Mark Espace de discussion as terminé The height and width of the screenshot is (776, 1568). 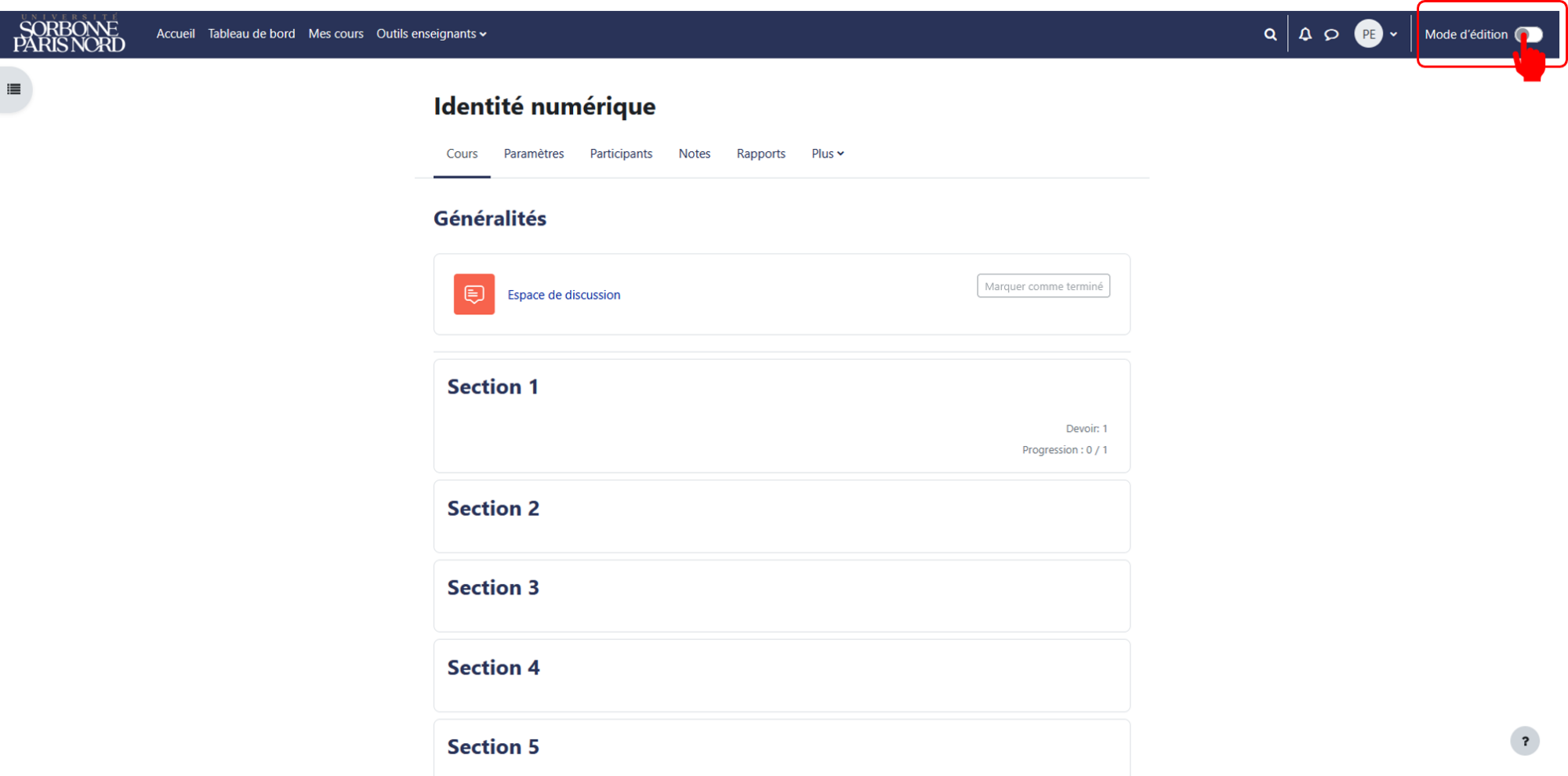[x=1044, y=286]
